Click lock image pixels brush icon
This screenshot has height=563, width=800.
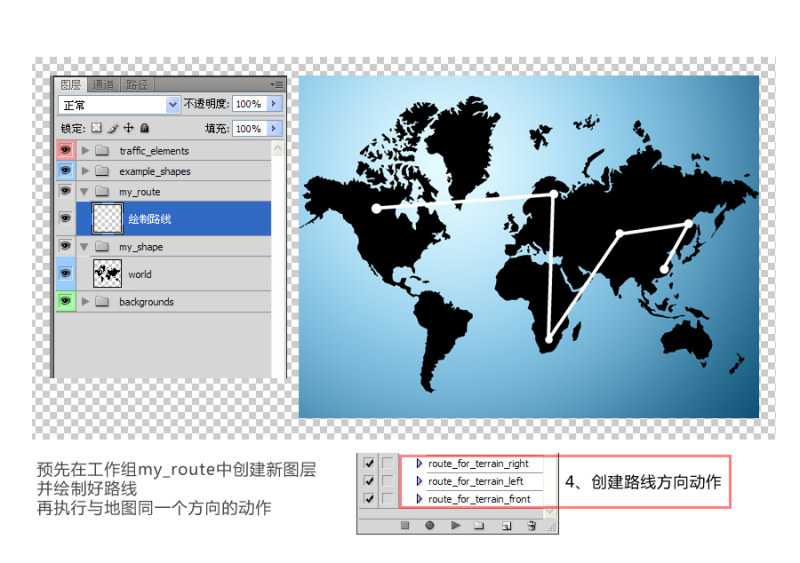(113, 128)
